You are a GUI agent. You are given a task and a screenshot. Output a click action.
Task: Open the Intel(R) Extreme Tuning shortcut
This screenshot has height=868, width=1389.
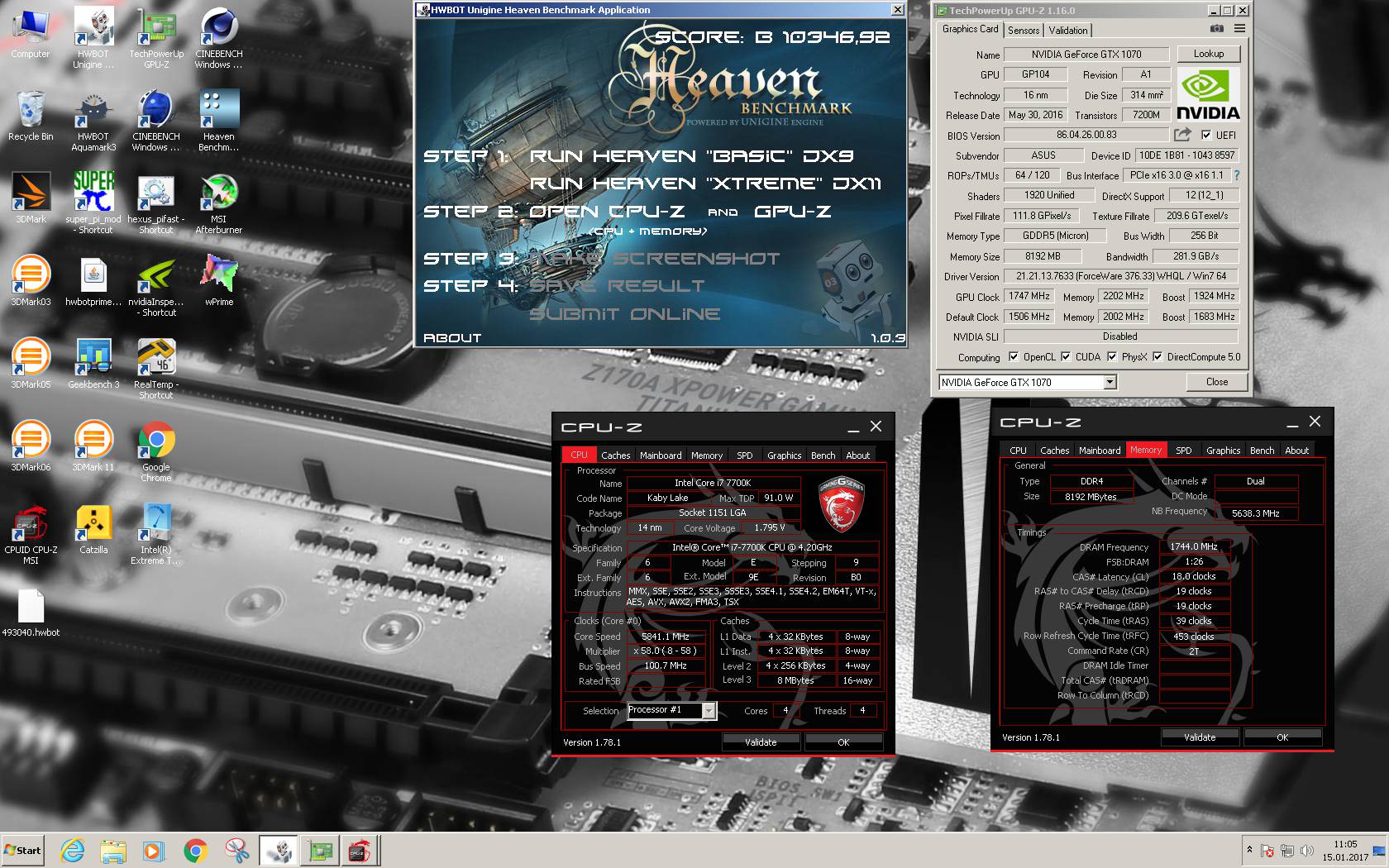[x=156, y=533]
